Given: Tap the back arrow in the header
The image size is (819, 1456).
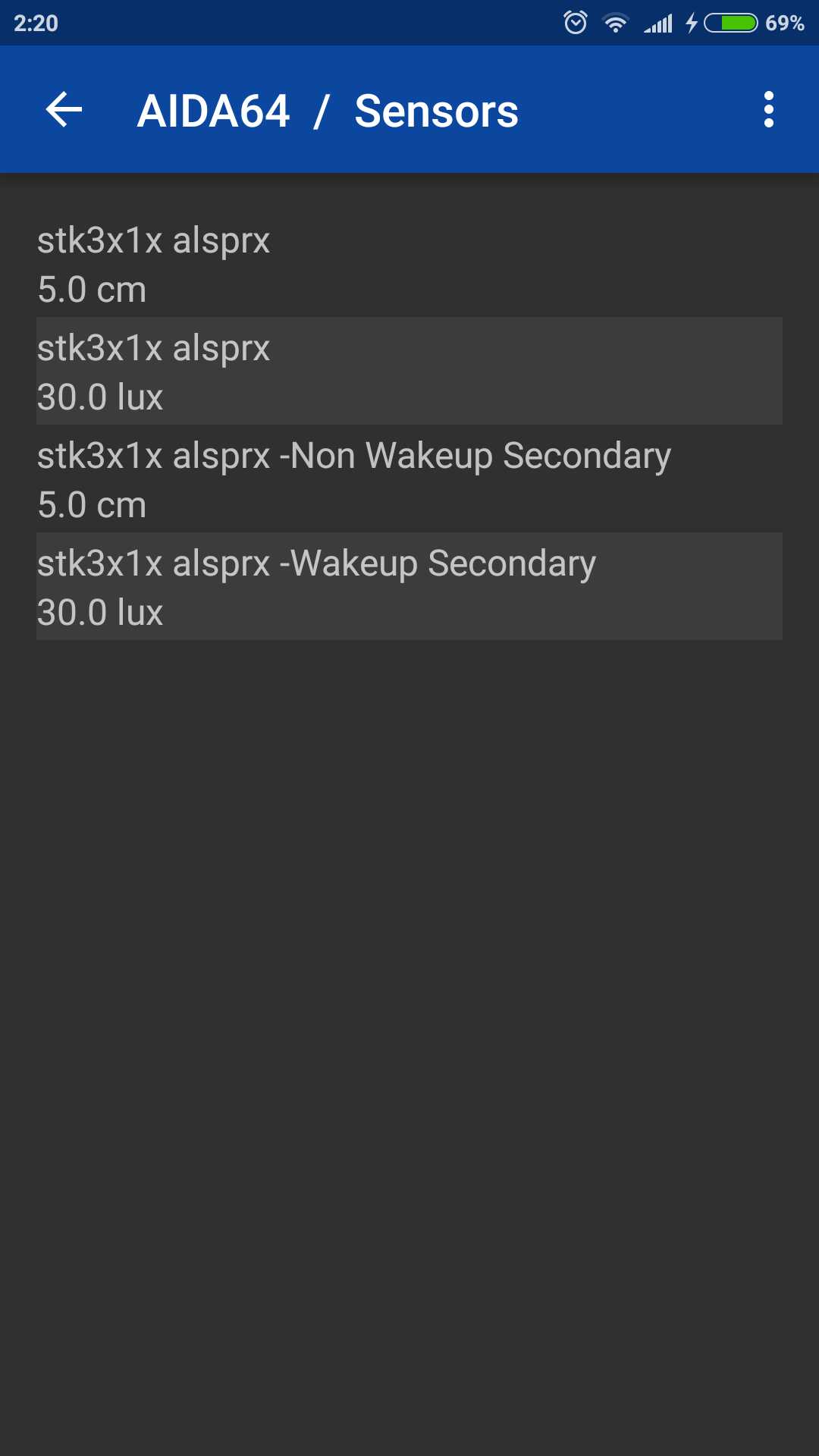Looking at the screenshot, I should tap(64, 110).
